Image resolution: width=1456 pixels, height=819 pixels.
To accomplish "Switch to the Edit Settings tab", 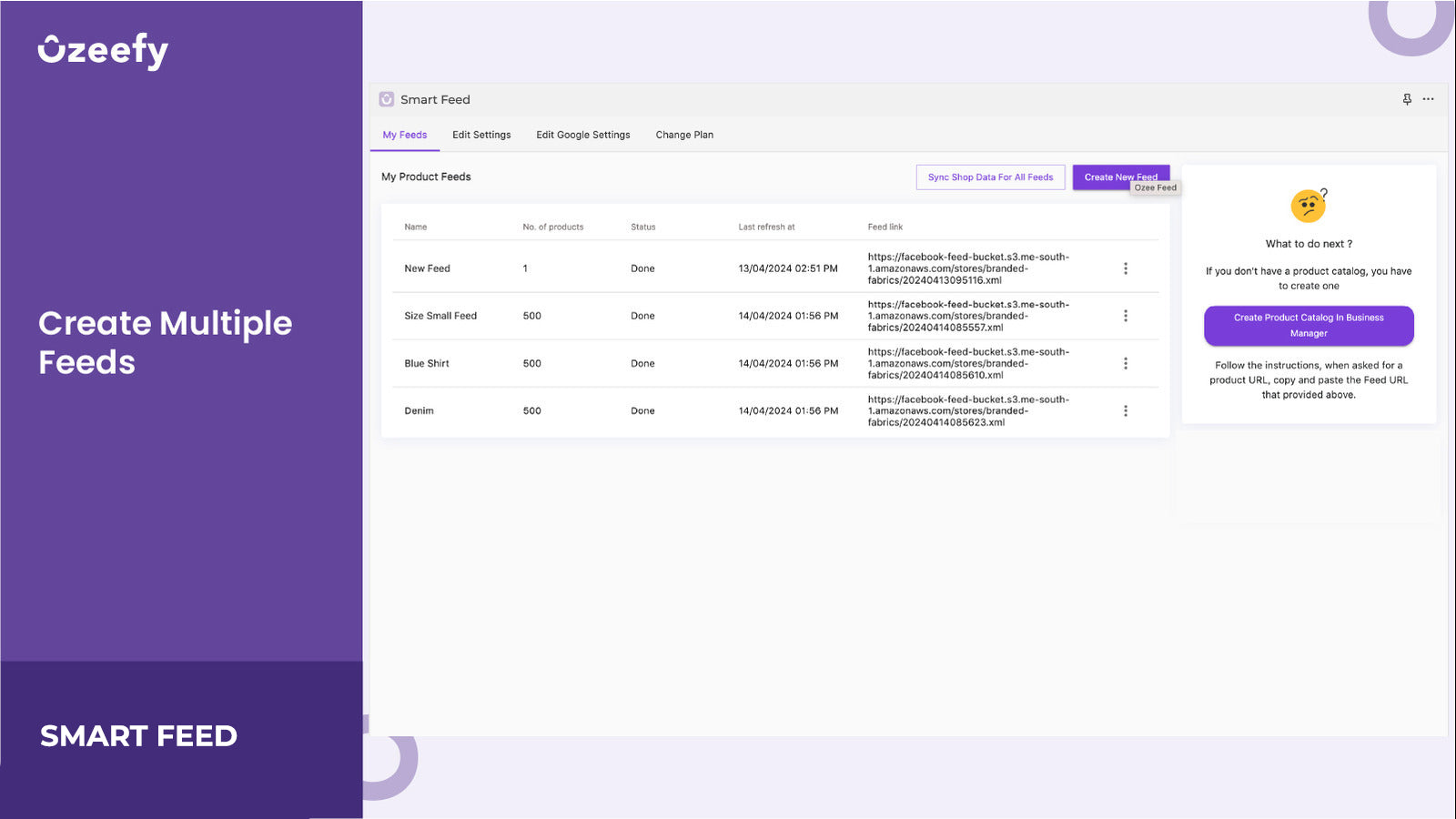I will [x=481, y=134].
